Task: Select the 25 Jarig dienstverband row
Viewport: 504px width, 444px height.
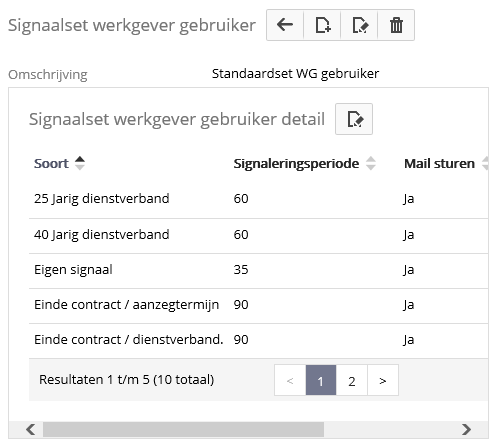Action: click(x=259, y=199)
